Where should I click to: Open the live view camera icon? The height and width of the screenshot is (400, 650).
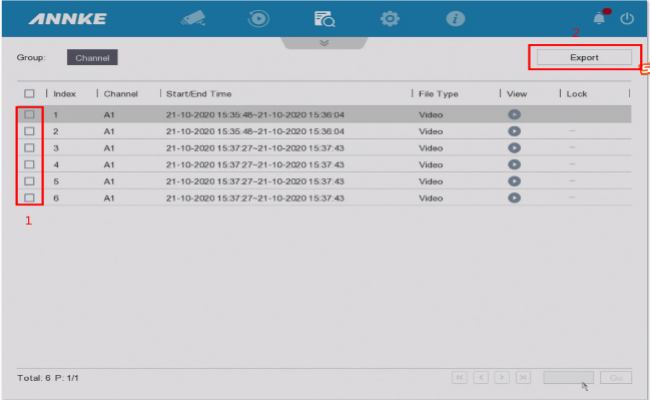(x=193, y=18)
